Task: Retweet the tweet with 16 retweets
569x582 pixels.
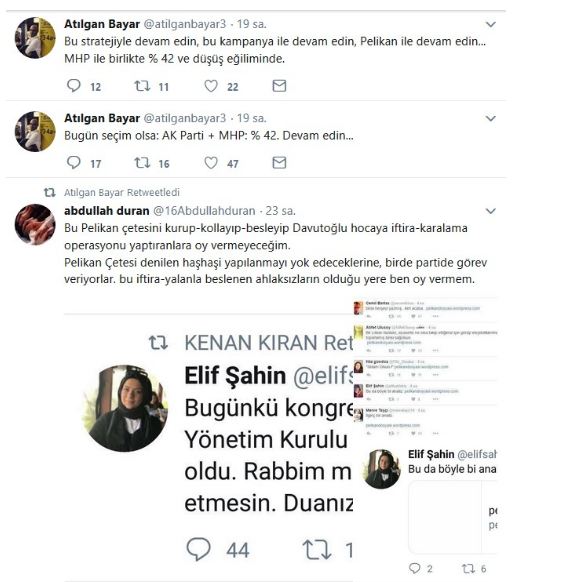Action: [142, 163]
